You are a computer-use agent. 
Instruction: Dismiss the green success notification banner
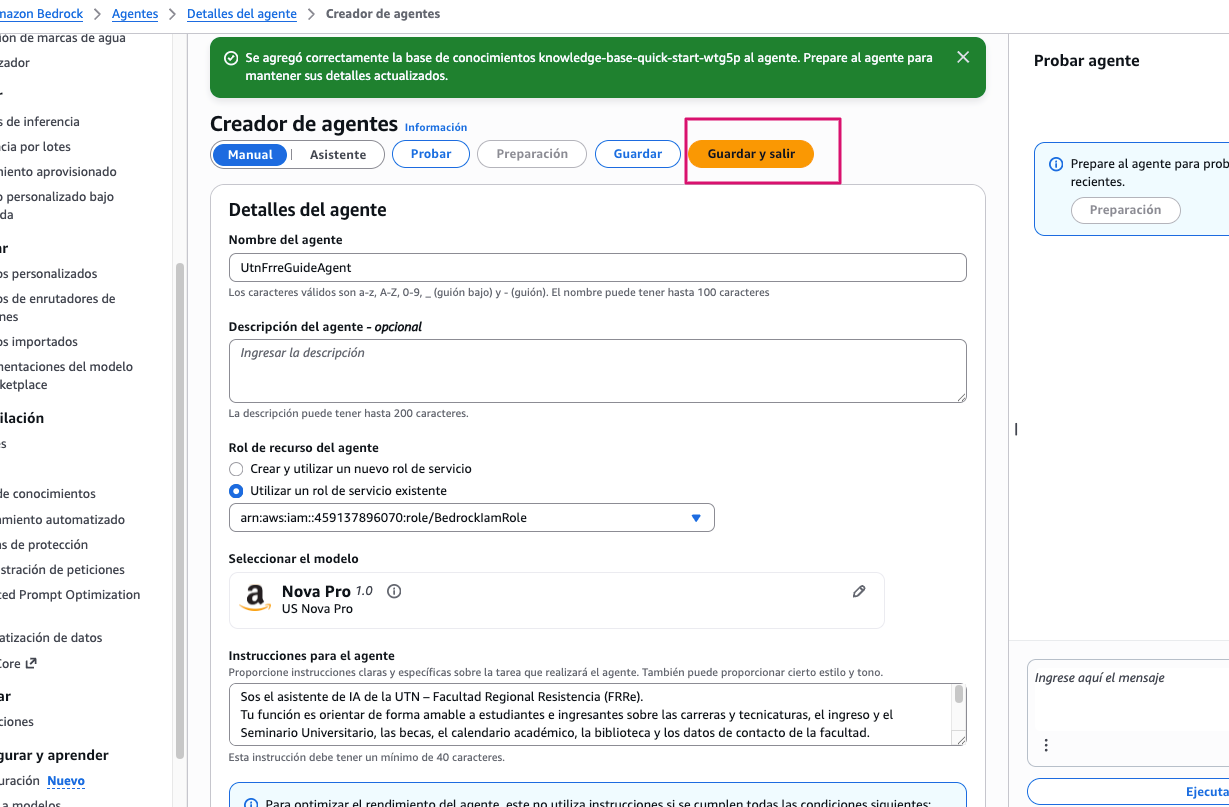963,57
